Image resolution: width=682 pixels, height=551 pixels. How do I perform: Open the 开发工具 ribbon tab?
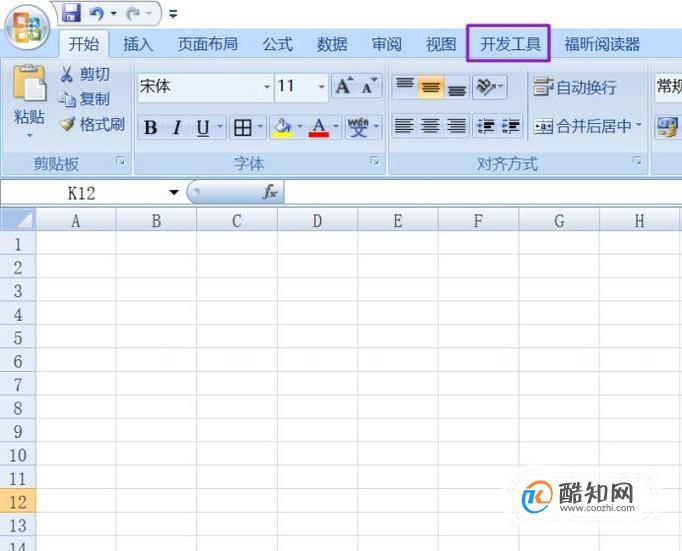(x=510, y=44)
